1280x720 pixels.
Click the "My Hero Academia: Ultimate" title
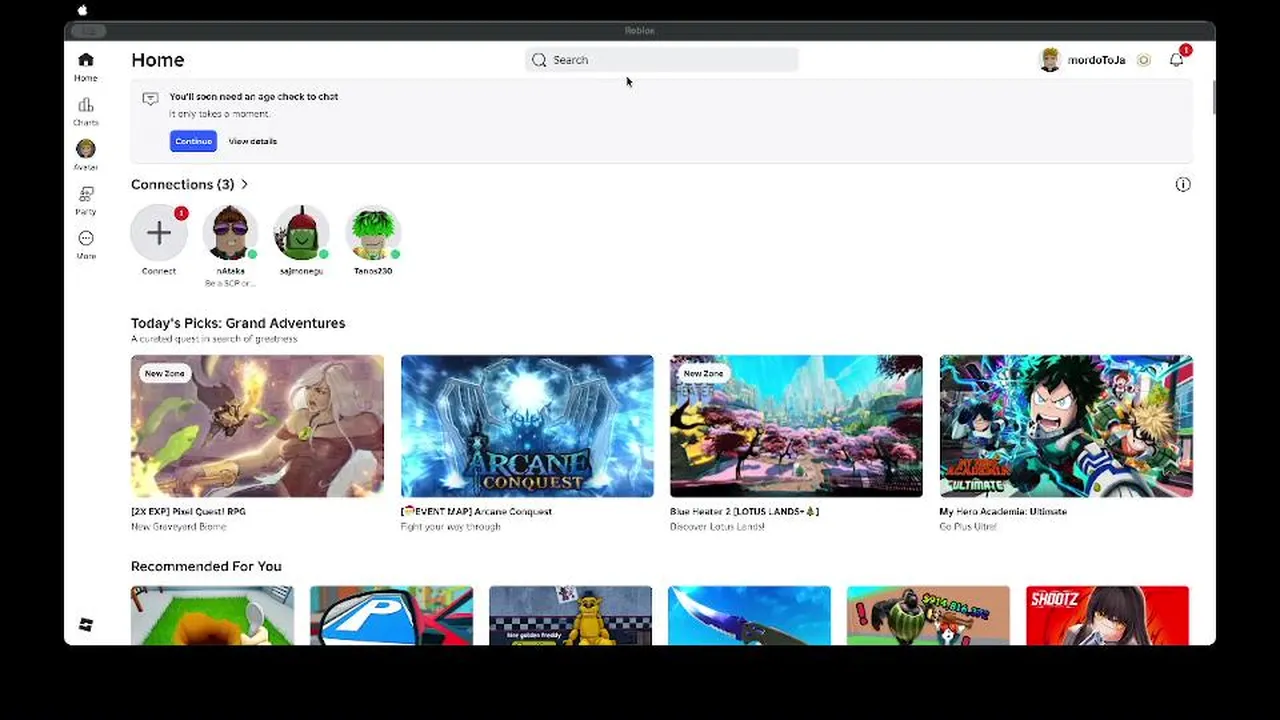tap(1003, 511)
